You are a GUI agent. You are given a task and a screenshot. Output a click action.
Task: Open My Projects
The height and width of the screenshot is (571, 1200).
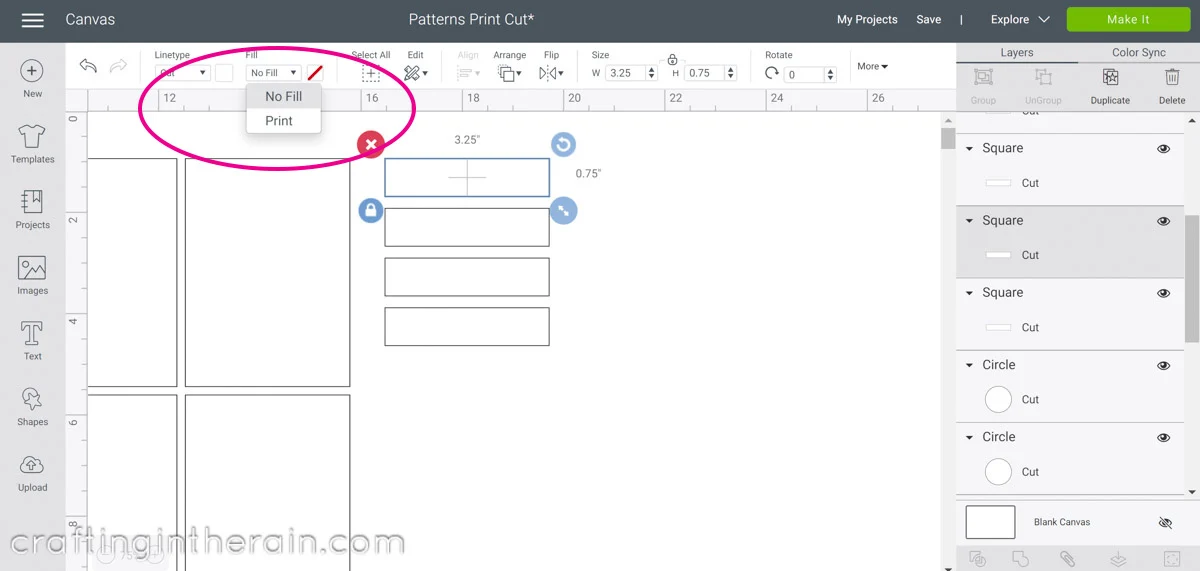[867, 19]
